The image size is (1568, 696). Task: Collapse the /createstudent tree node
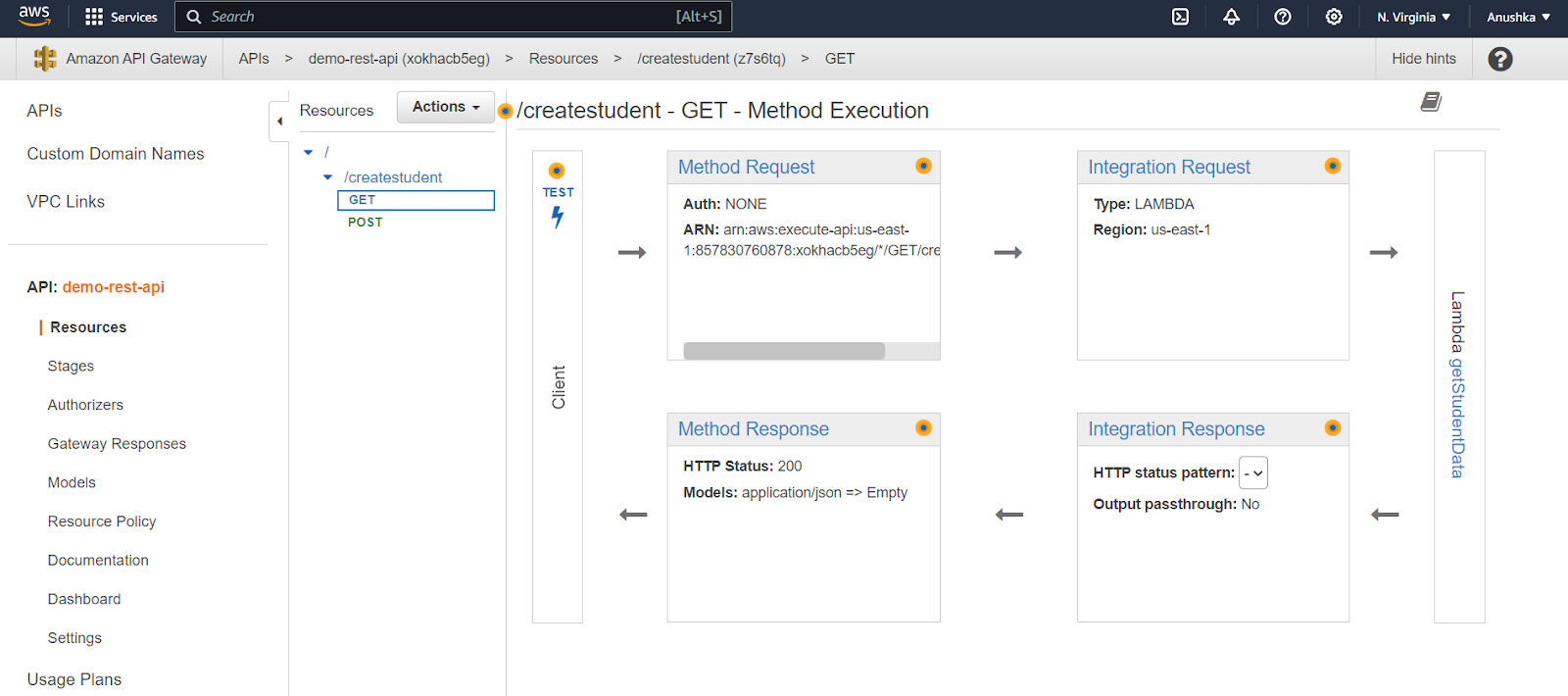328,177
